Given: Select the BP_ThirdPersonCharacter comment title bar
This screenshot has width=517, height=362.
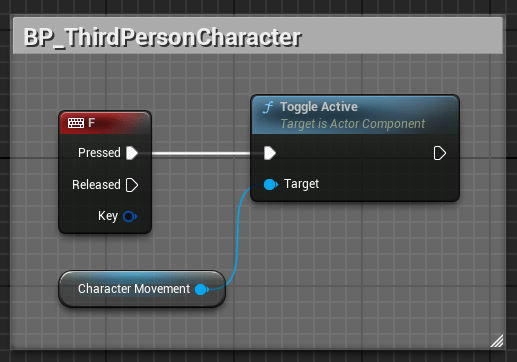Looking at the screenshot, I should coord(258,36).
